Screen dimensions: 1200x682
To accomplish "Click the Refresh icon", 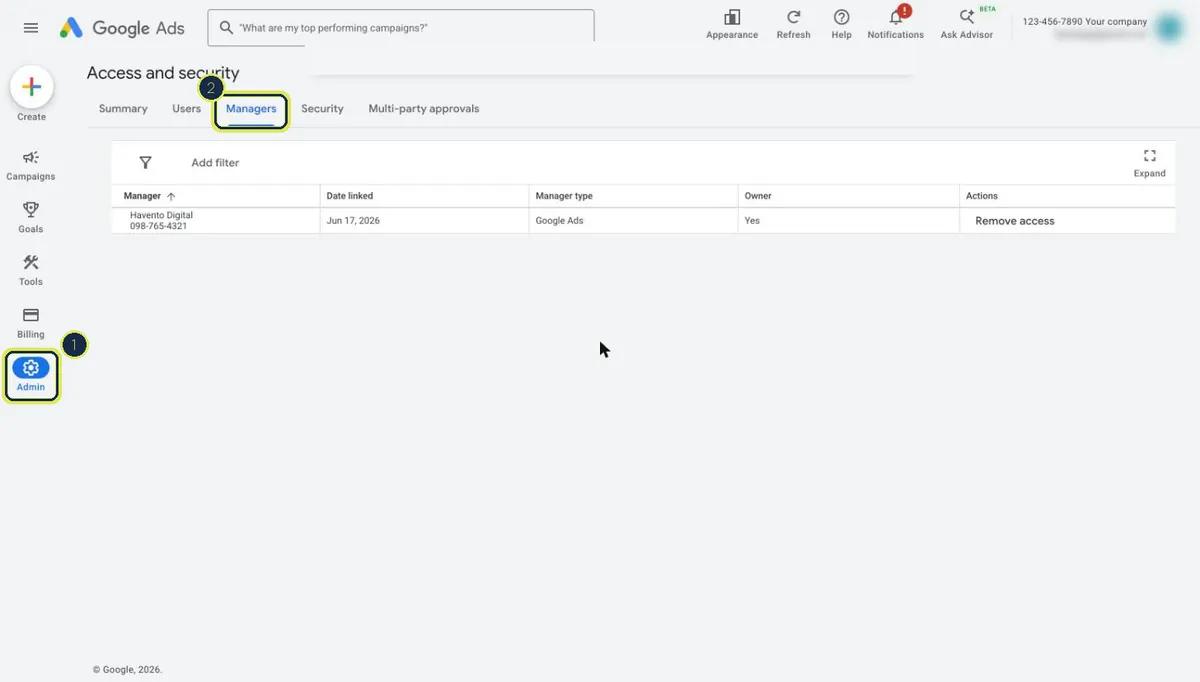I will coord(793,25).
